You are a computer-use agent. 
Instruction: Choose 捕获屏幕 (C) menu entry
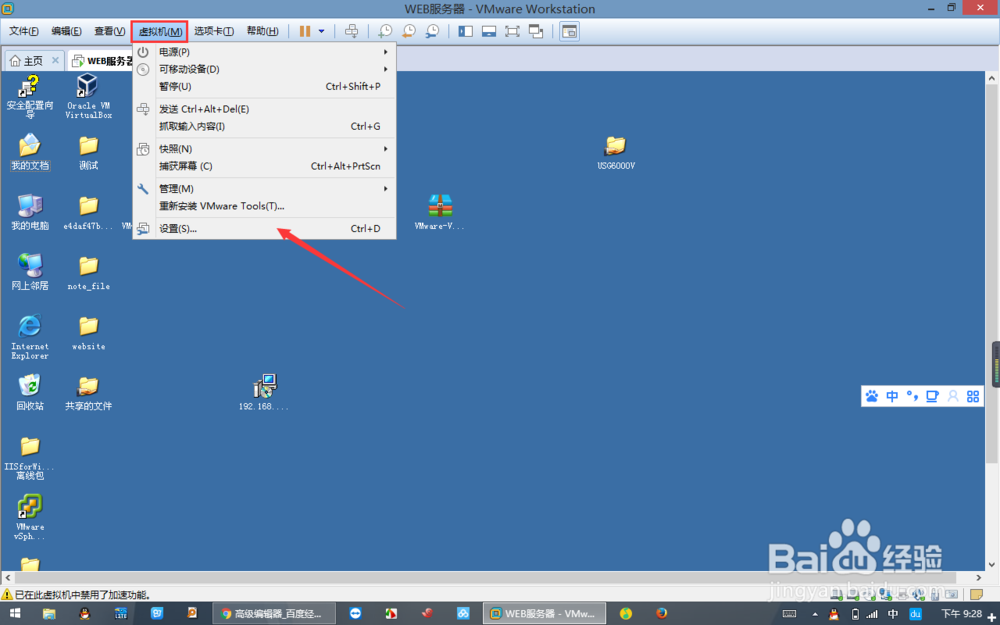pyautogui.click(x=265, y=166)
